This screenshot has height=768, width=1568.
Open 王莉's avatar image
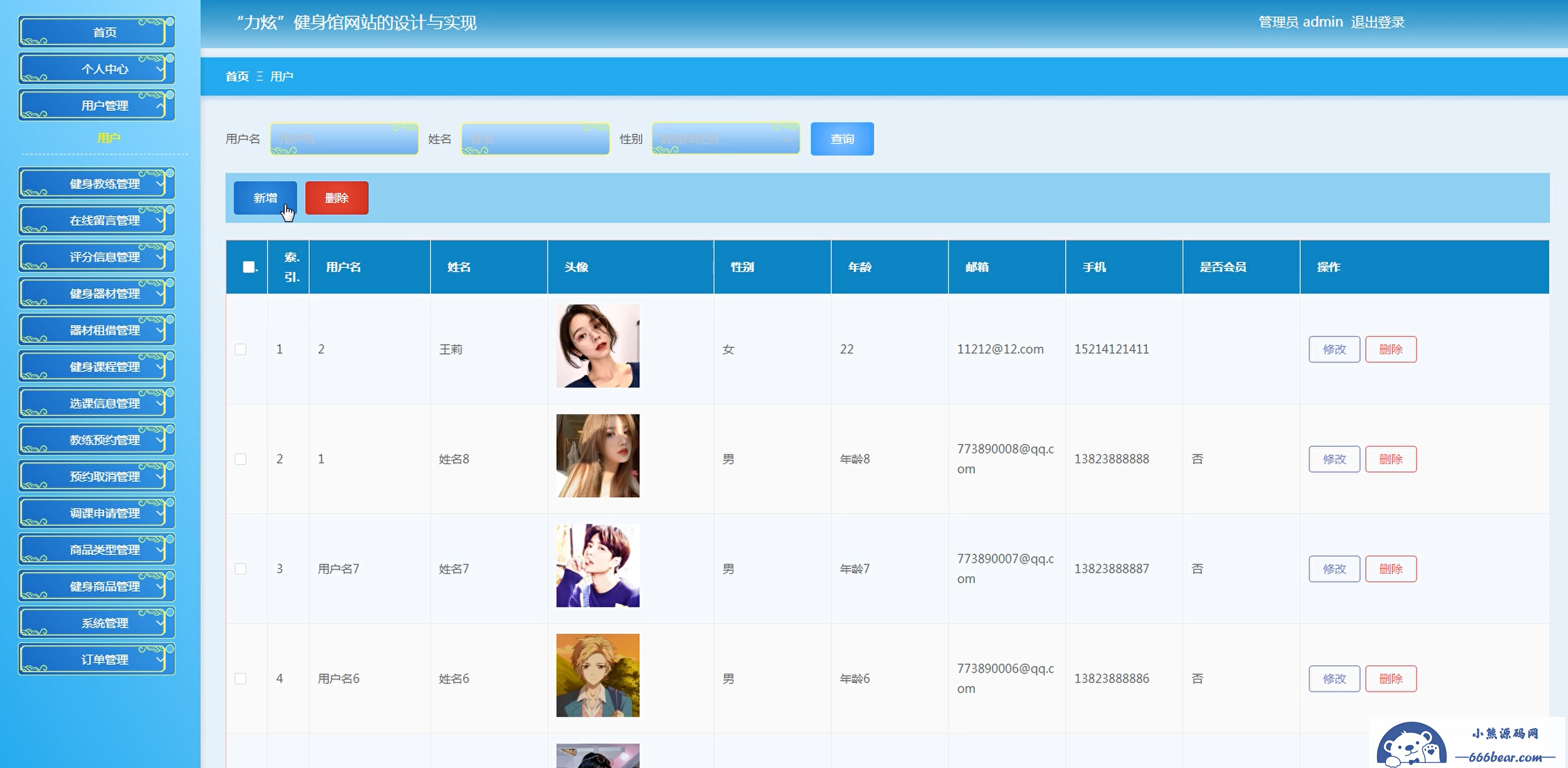pyautogui.click(x=598, y=346)
